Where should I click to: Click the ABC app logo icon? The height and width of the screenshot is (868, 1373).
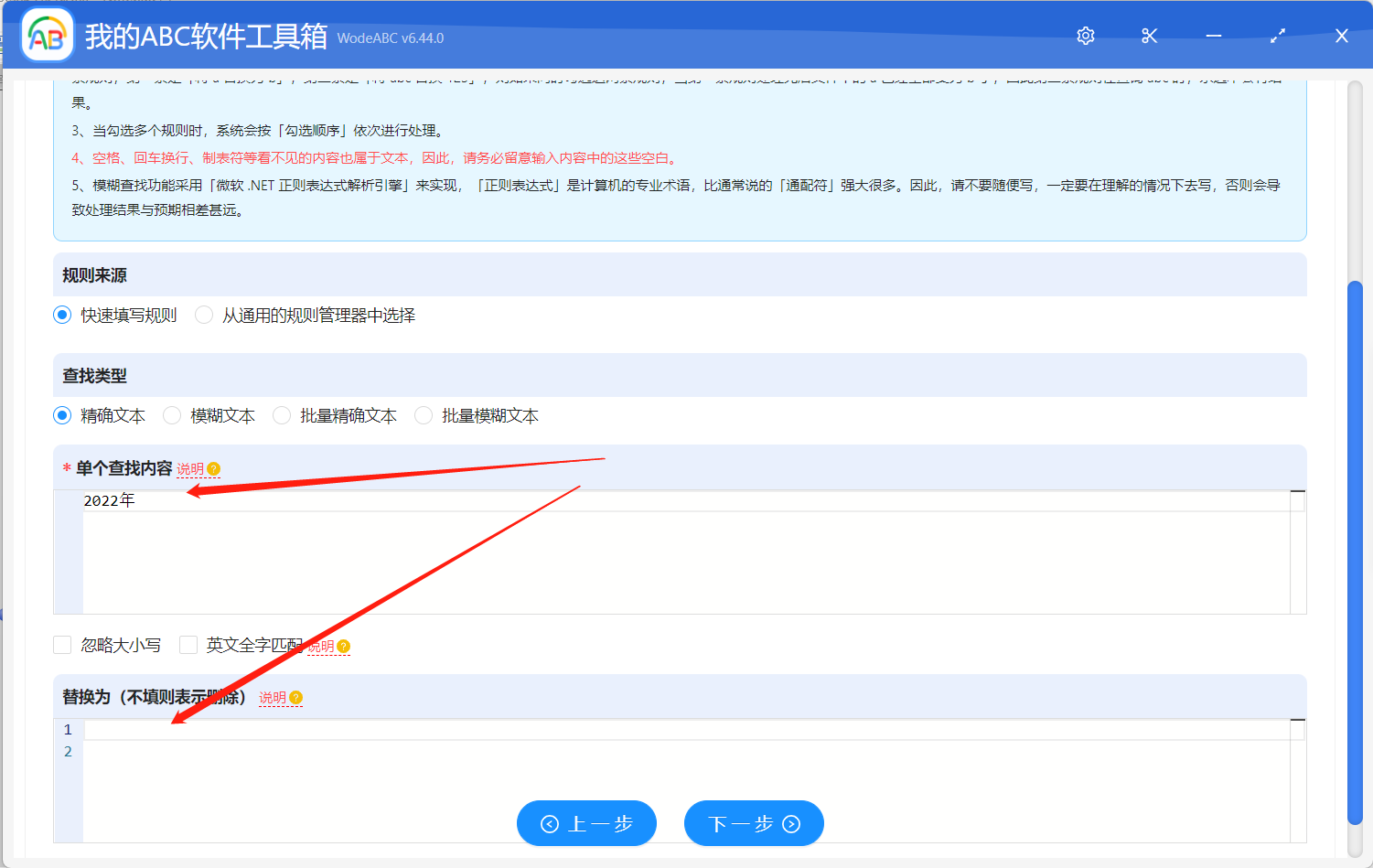point(47,36)
